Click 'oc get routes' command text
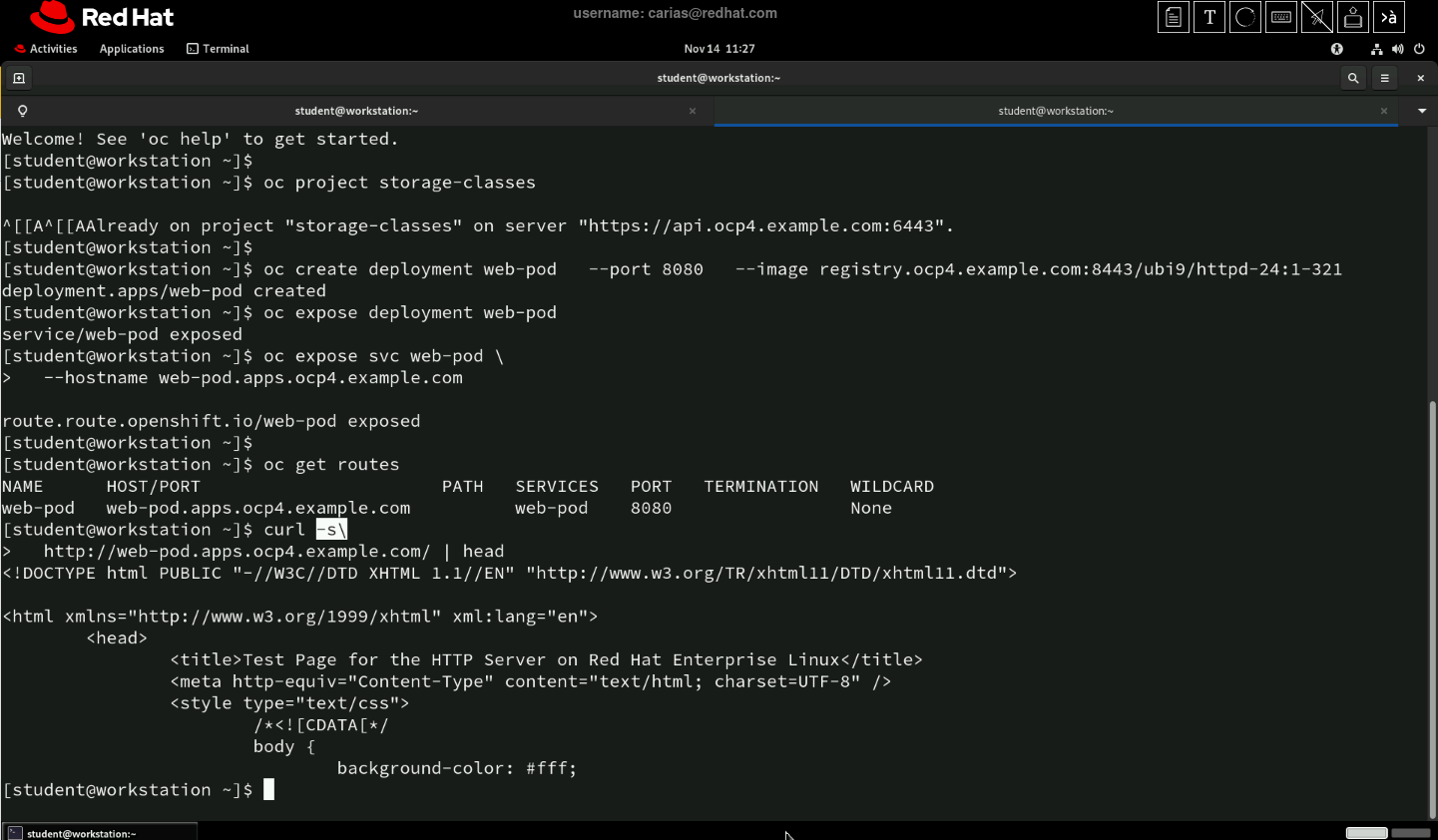Screen dimensions: 1438x840 (x=331, y=465)
